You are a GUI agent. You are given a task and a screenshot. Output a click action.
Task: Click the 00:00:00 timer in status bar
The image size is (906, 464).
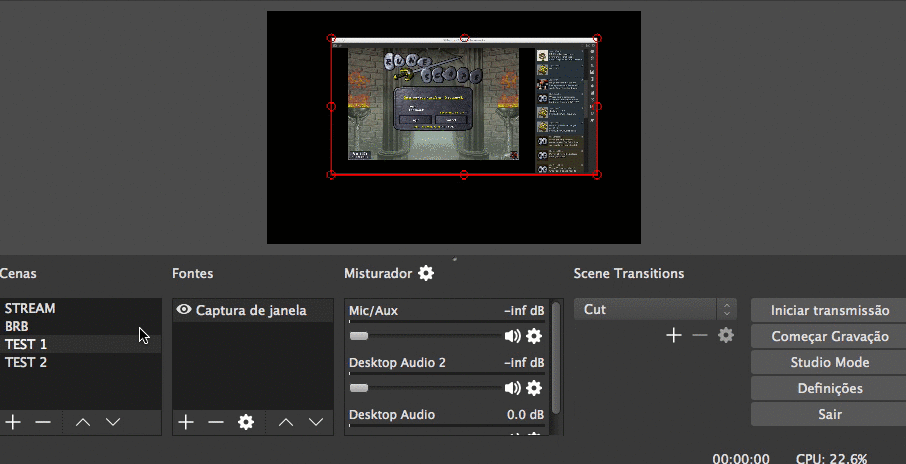(741, 459)
